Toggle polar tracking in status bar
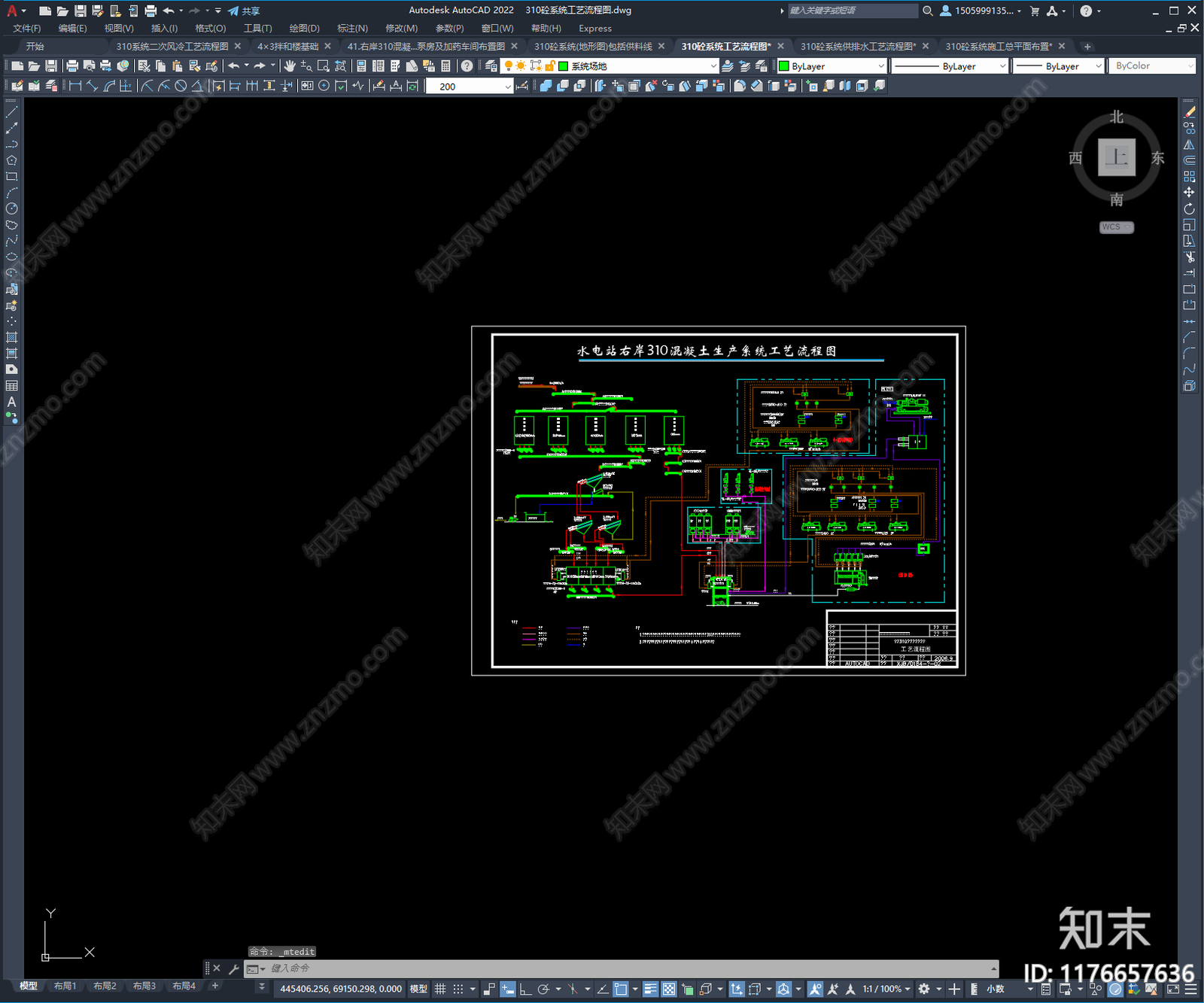 (543, 989)
